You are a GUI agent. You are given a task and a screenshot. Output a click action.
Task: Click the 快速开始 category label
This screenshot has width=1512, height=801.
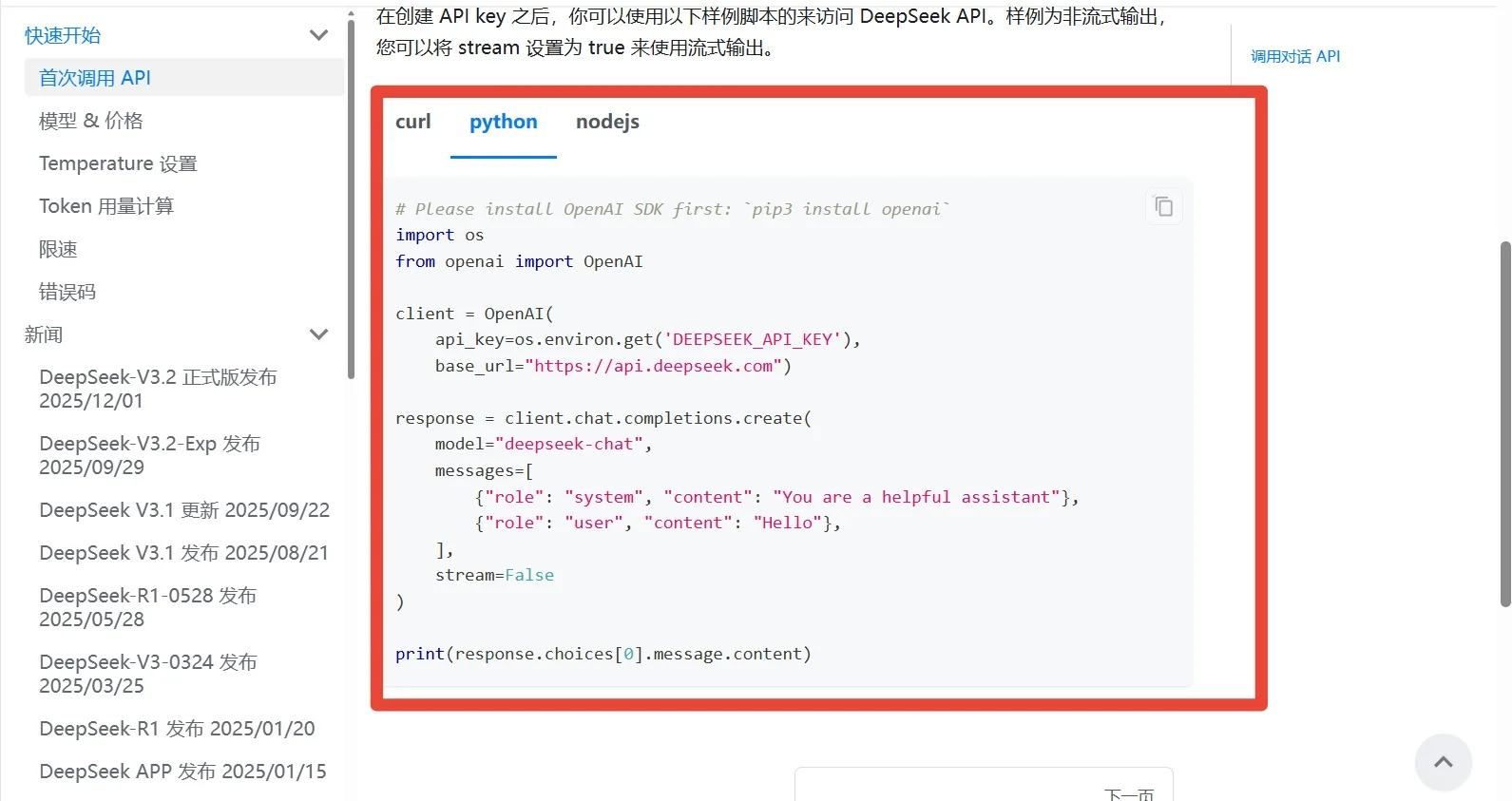63,35
